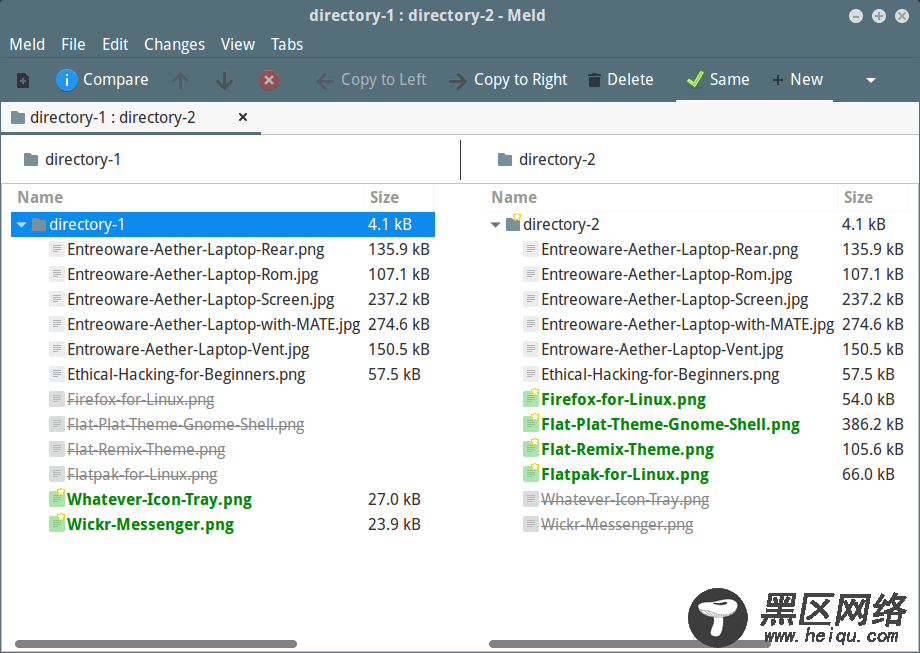This screenshot has height=653, width=920.
Task: Click the Delete trash can icon
Action: 594,80
